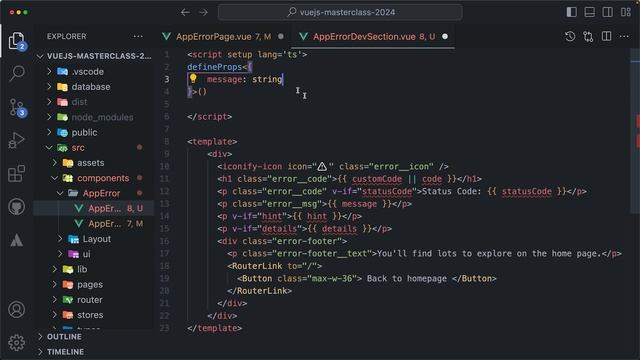Viewport: 640px width, 360px height.
Task: Split the editor to the right
Action: pos(607,37)
